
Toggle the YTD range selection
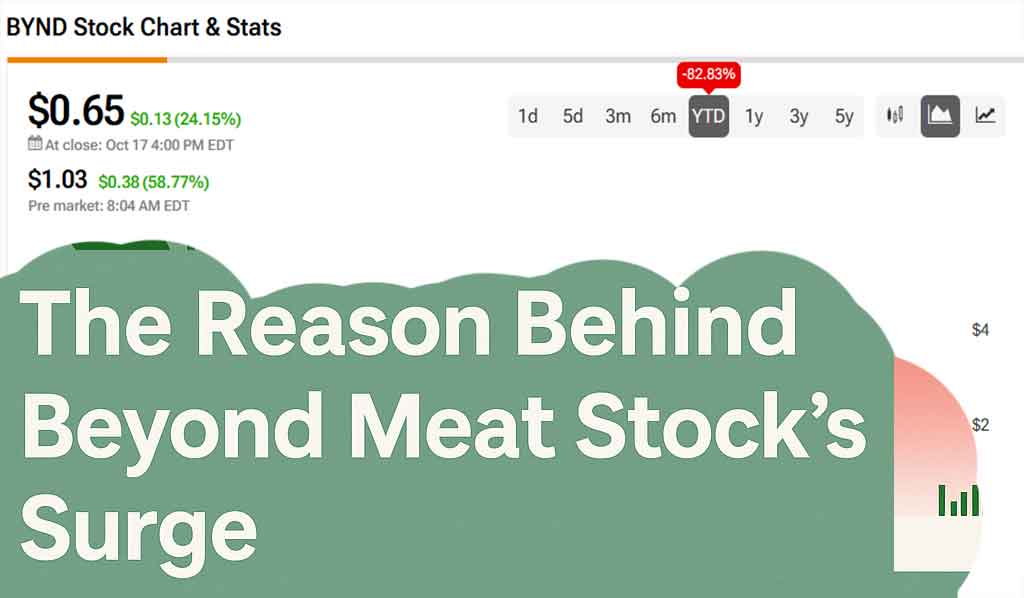coord(708,116)
